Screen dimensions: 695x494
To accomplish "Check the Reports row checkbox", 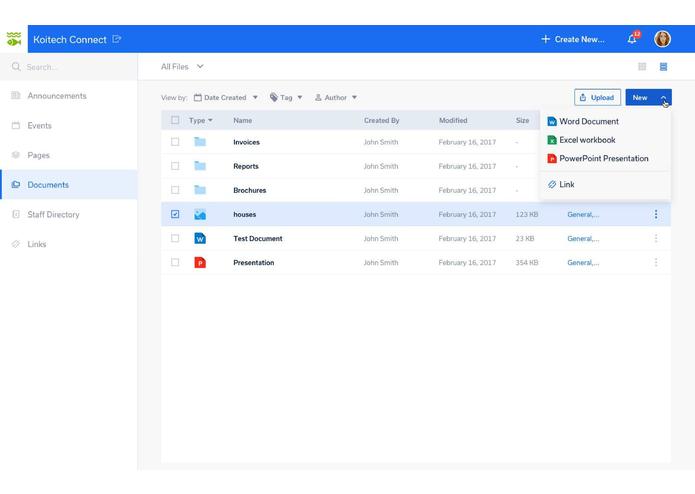I will pos(175,166).
